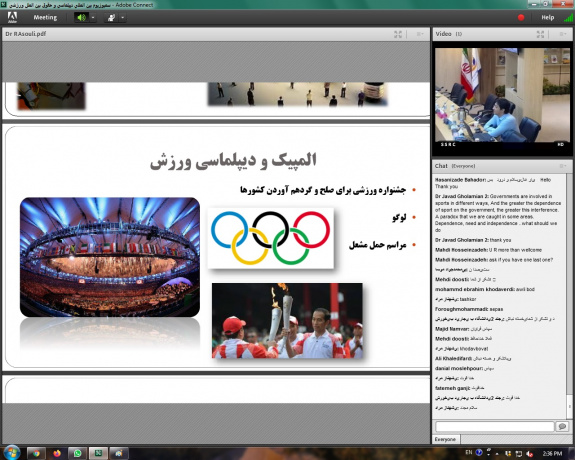
Task: Click the red recording indicator
Action: coord(521,17)
